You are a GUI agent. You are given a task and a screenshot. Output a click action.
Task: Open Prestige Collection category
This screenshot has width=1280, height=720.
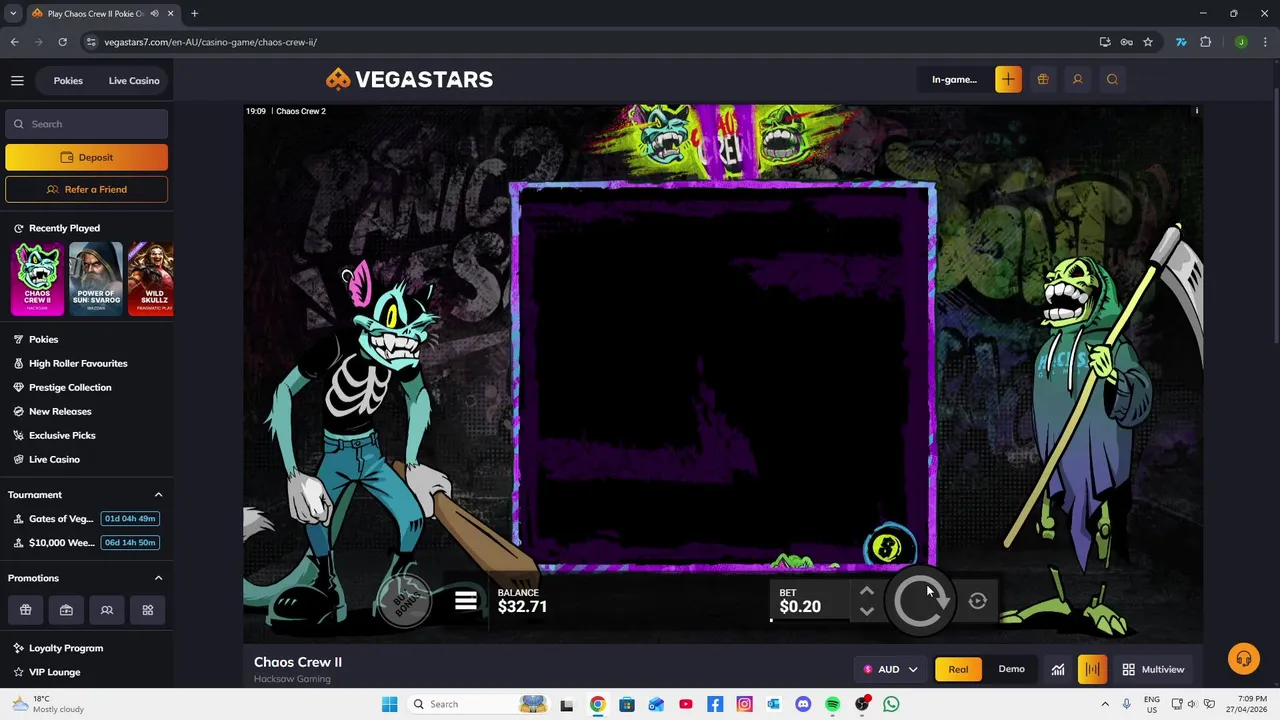pyautogui.click(x=70, y=387)
